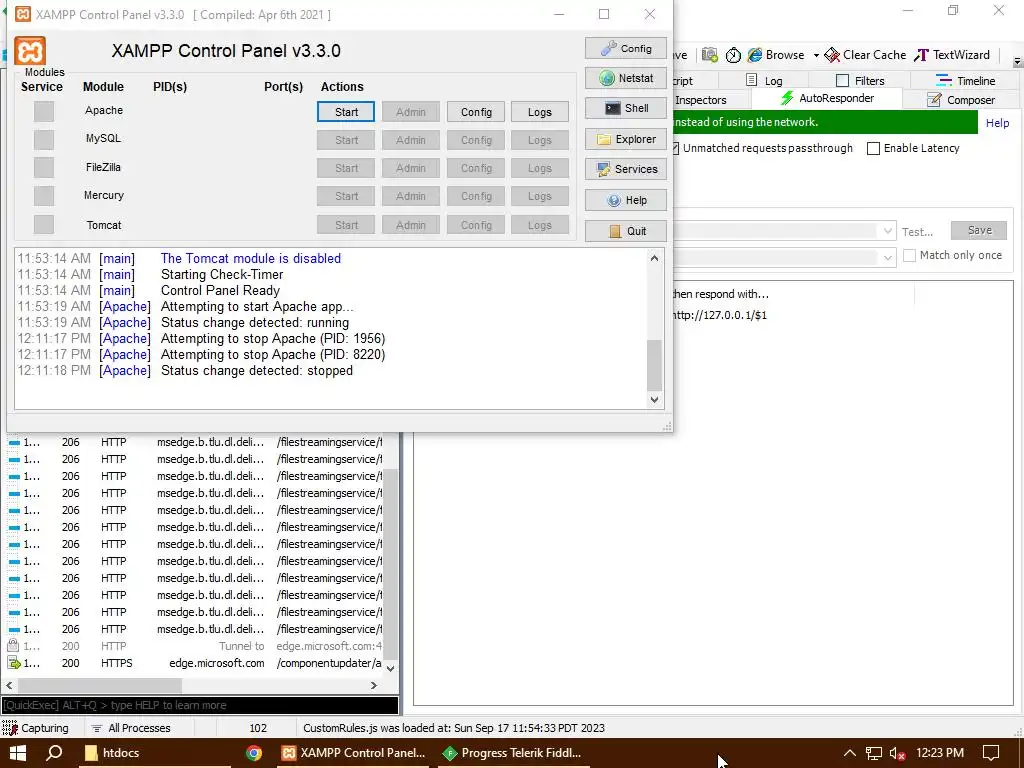The height and width of the screenshot is (768, 1024).
Task: Toggle FileZilla service install checkbox
Action: pyautogui.click(x=44, y=167)
